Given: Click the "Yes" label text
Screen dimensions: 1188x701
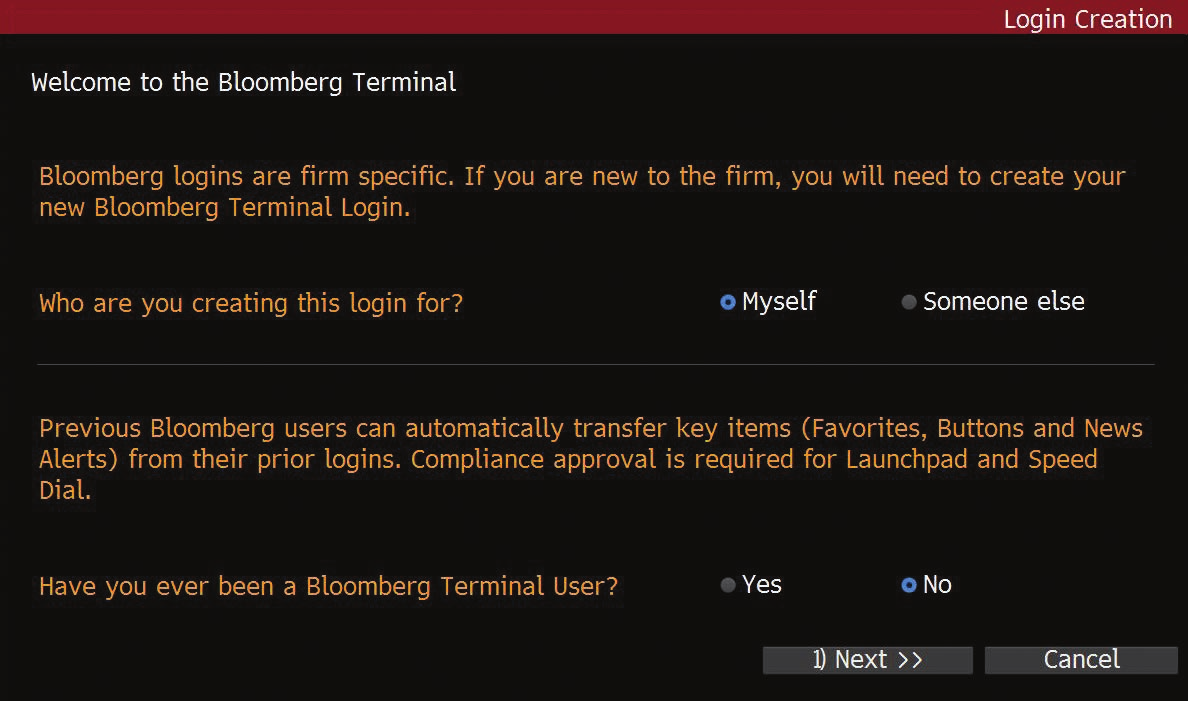Looking at the screenshot, I should pos(762,585).
